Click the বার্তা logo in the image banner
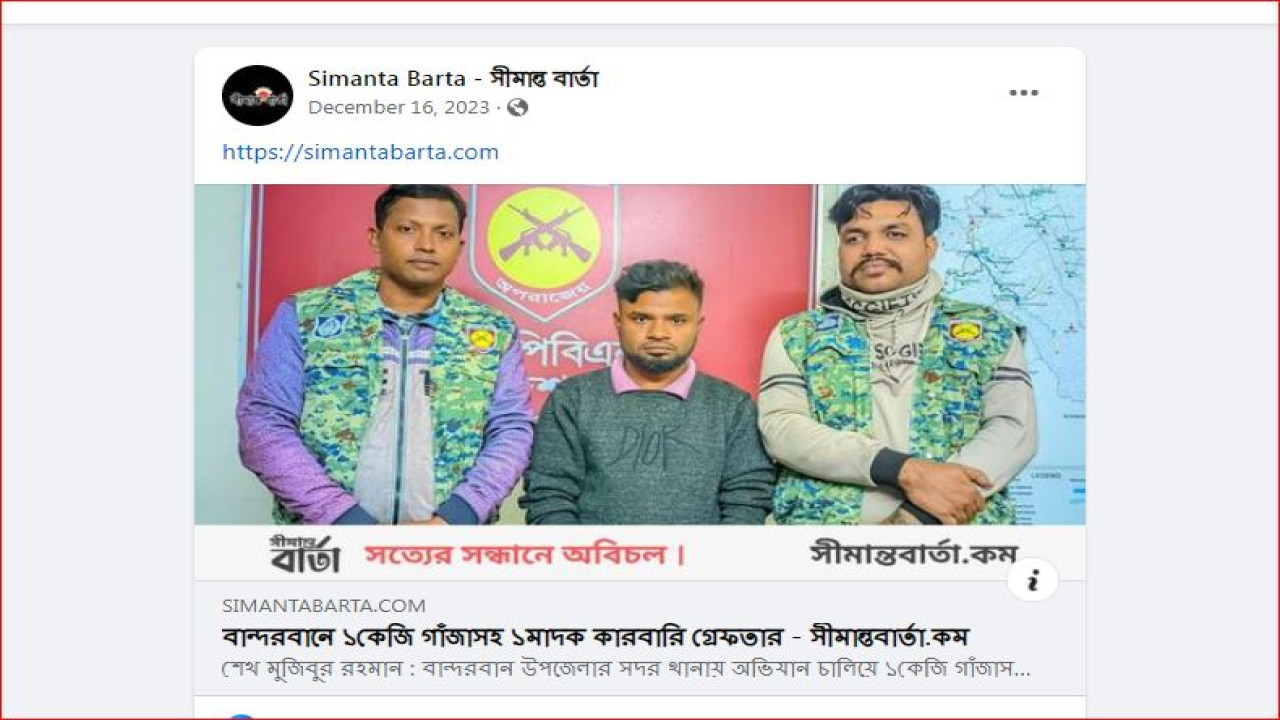The image size is (1280, 720). click(304, 554)
